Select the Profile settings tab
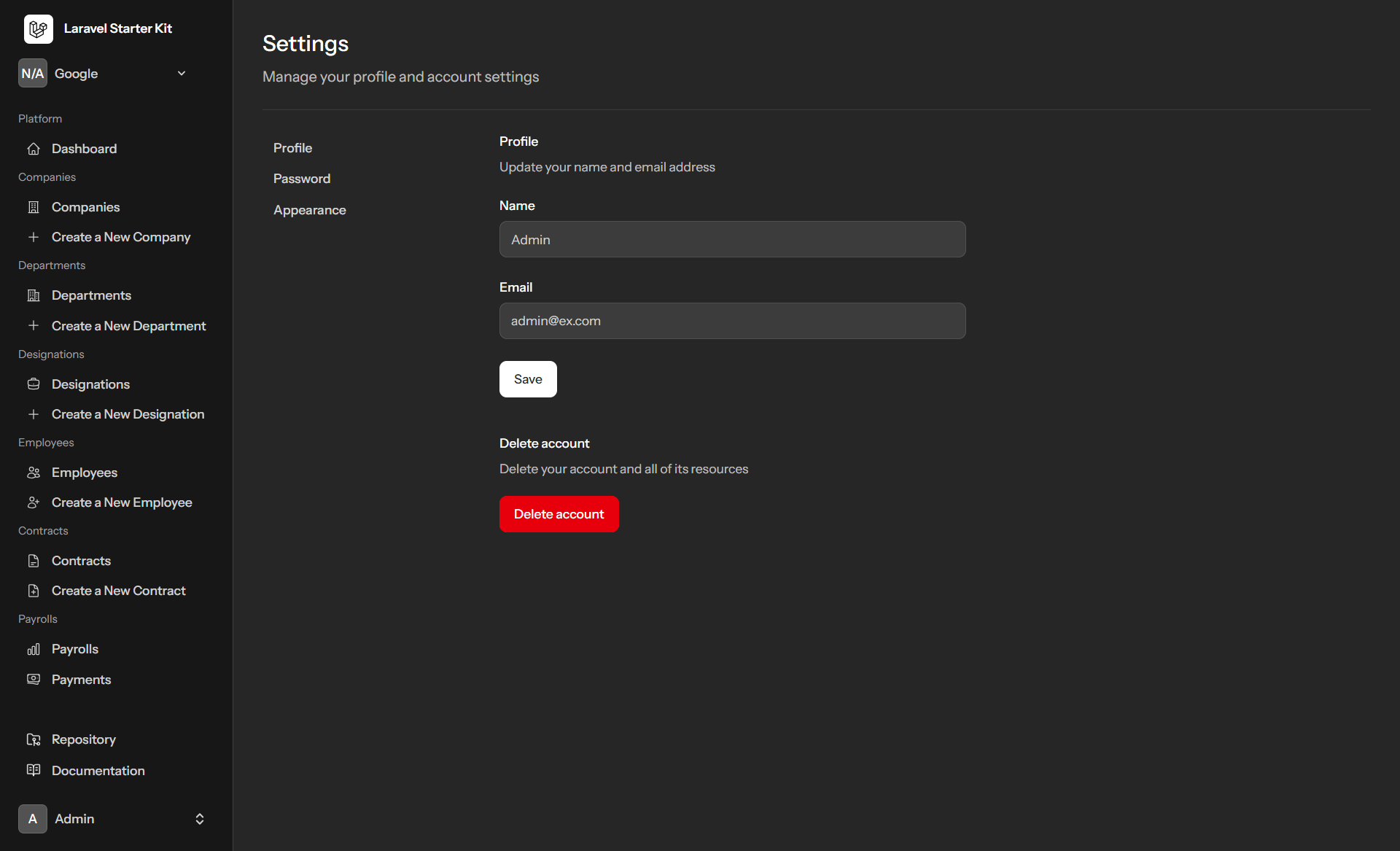 [x=292, y=148]
